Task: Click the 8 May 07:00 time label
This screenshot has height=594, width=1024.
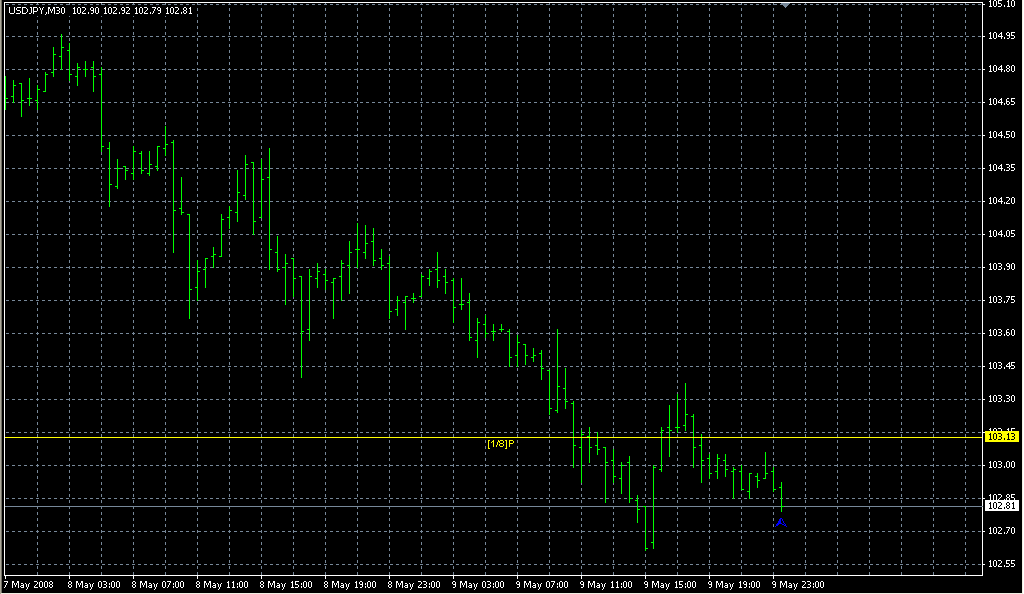Action: click(158, 585)
